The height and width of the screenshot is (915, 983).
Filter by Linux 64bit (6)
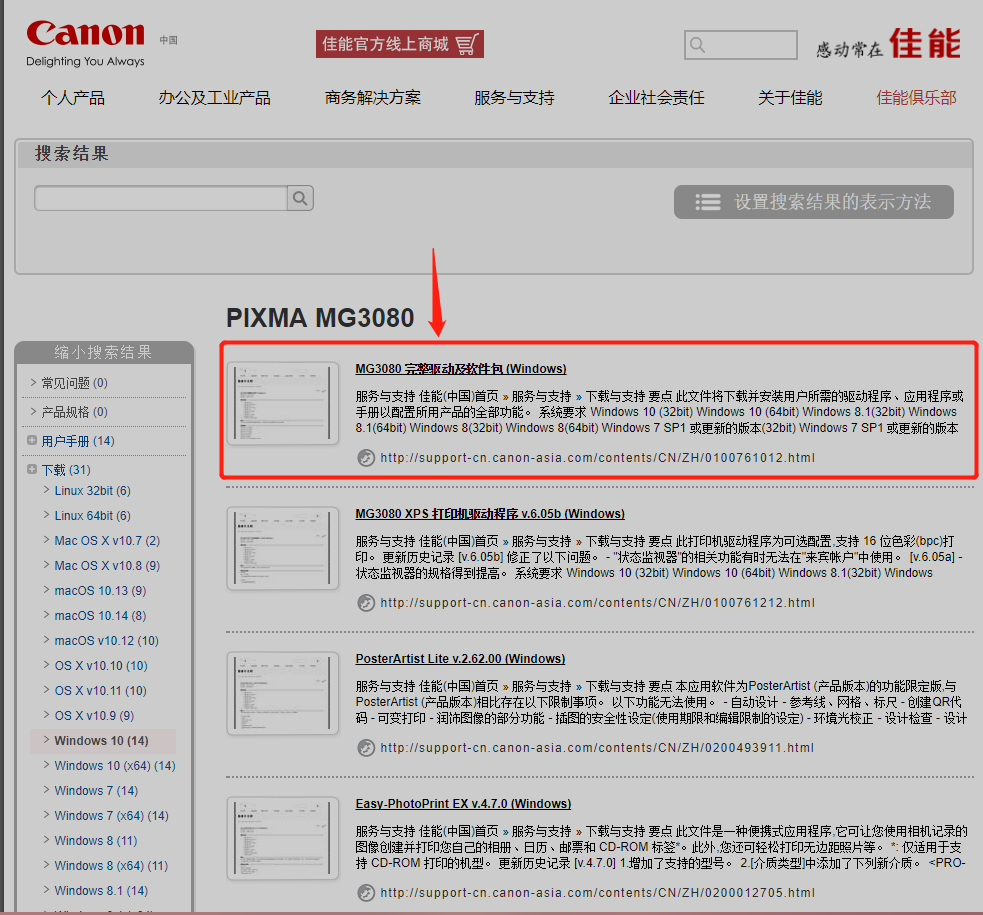click(92, 516)
